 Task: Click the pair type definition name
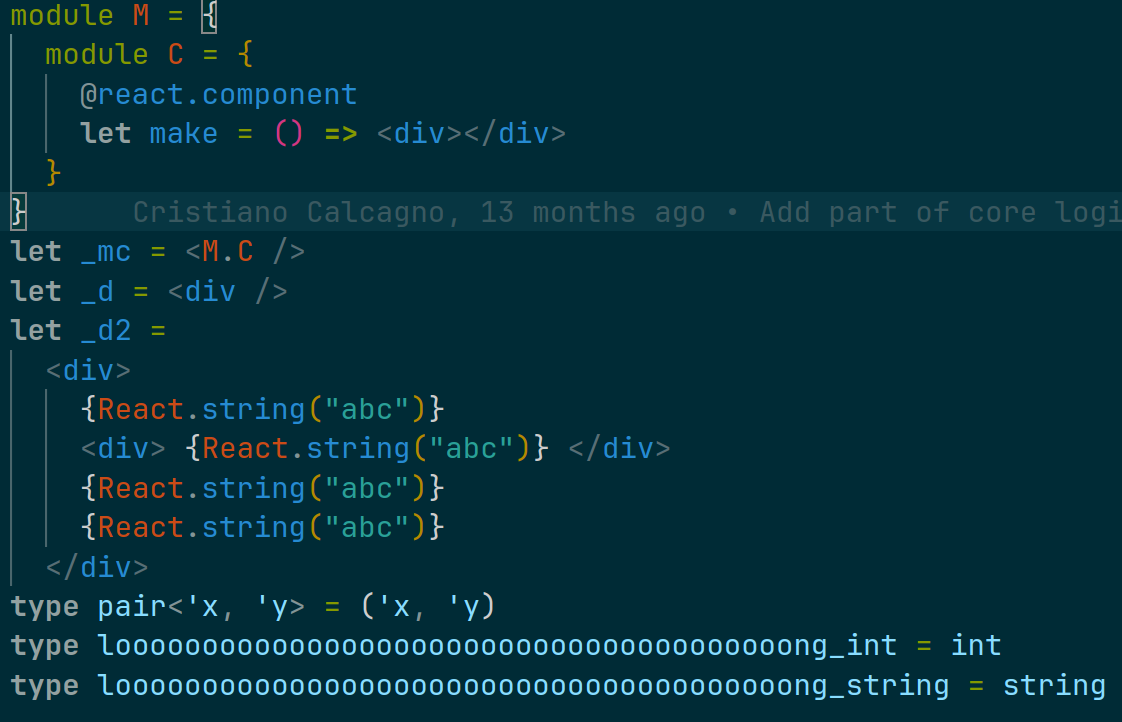pos(132,607)
